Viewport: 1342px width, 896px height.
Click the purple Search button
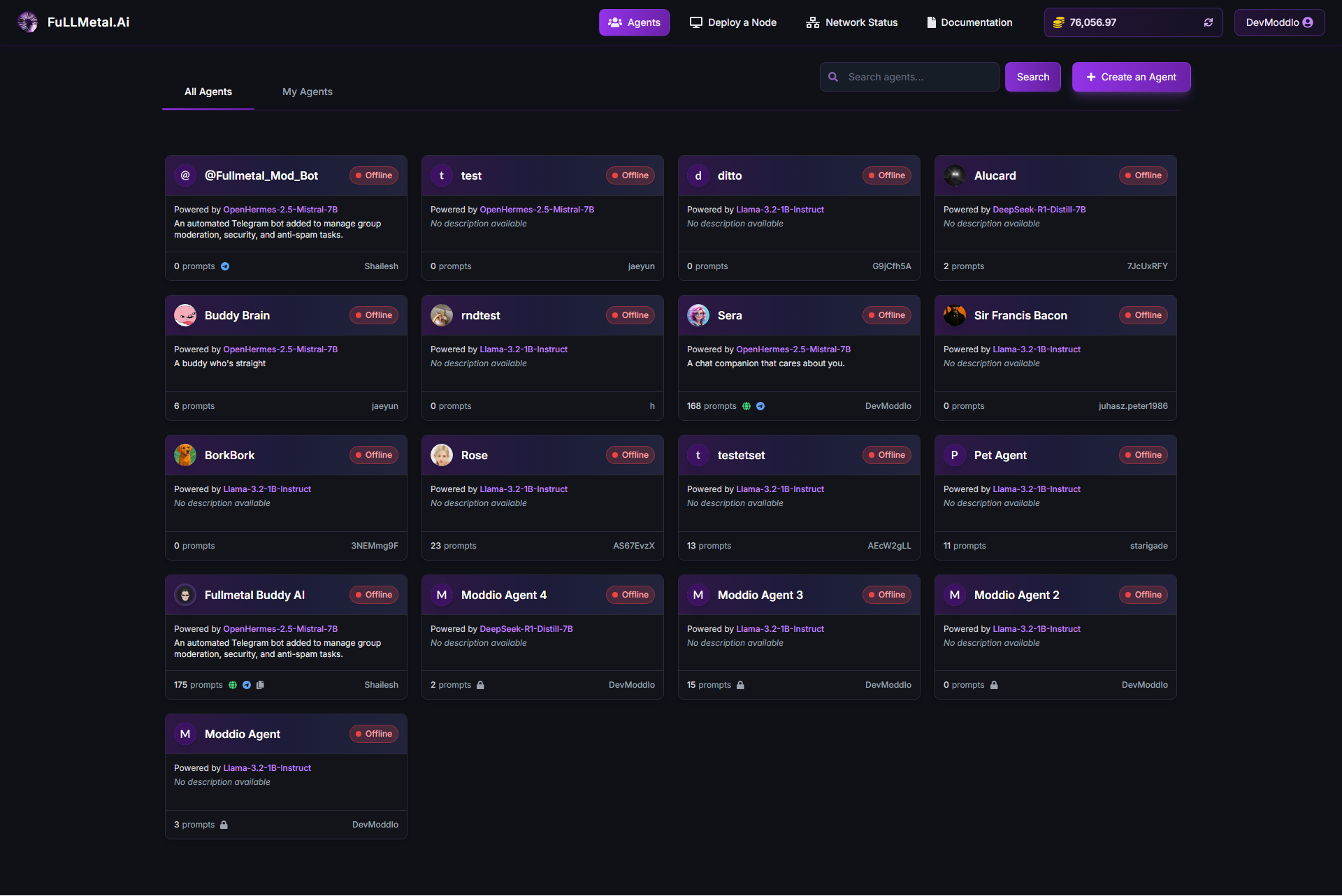1032,77
